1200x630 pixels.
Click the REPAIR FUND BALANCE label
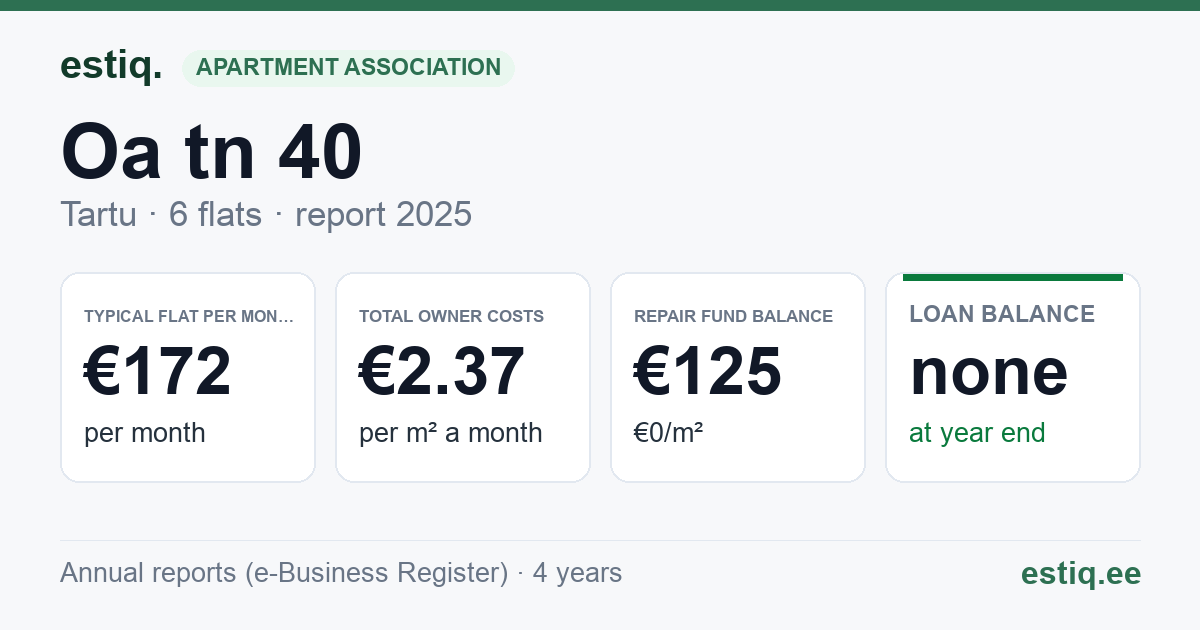(733, 316)
